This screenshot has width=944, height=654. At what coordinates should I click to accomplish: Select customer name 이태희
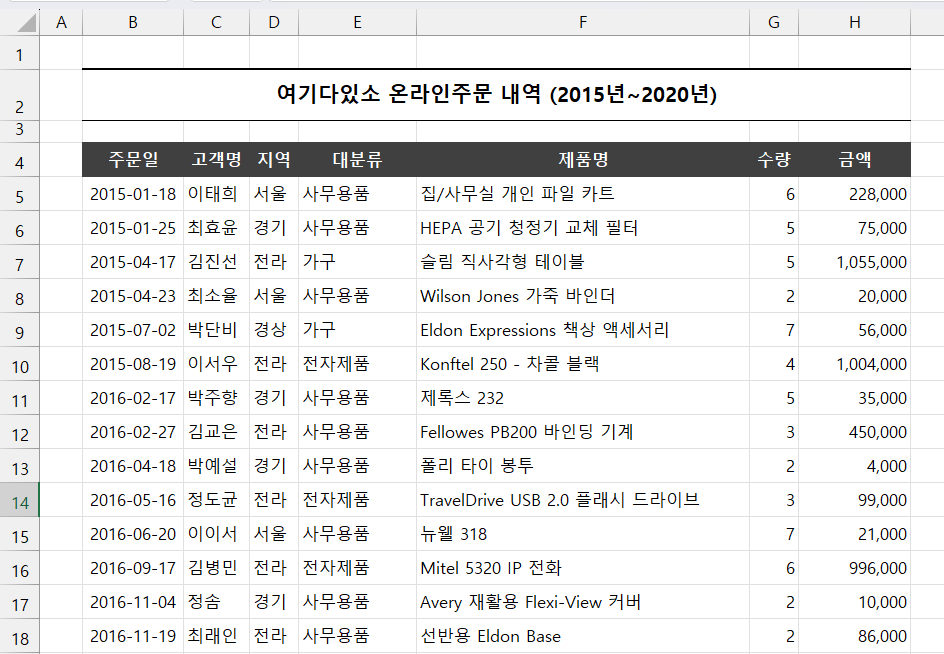click(x=216, y=194)
